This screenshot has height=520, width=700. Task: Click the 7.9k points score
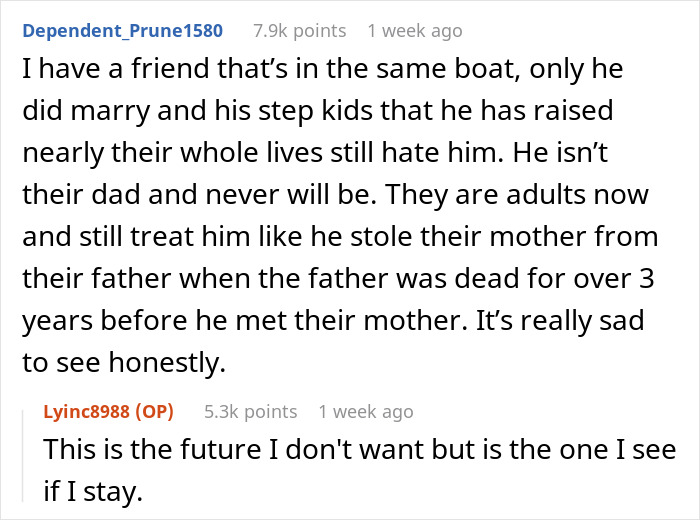coord(300,30)
